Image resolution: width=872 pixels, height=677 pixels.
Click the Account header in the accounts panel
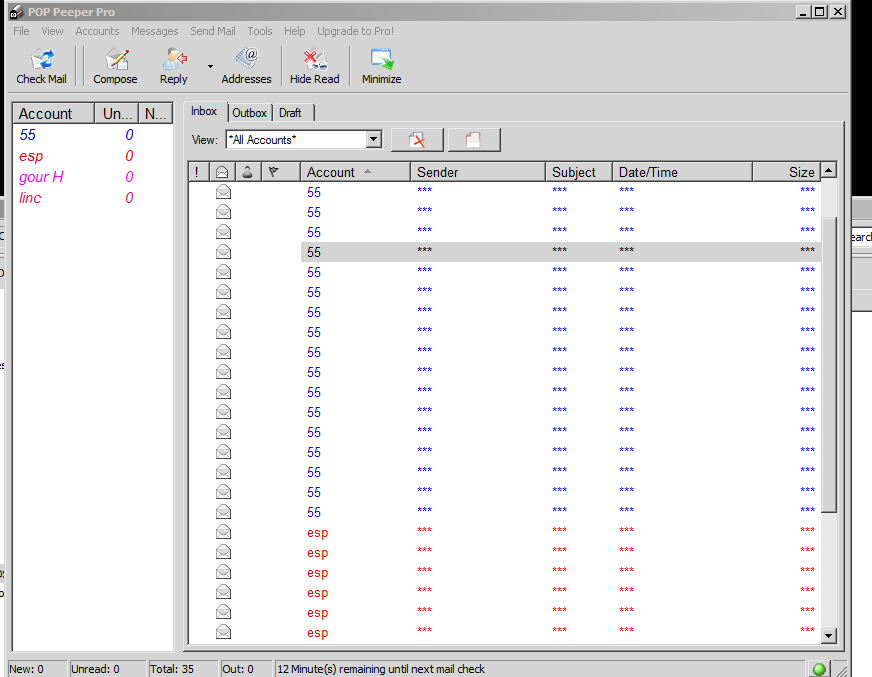(x=54, y=113)
